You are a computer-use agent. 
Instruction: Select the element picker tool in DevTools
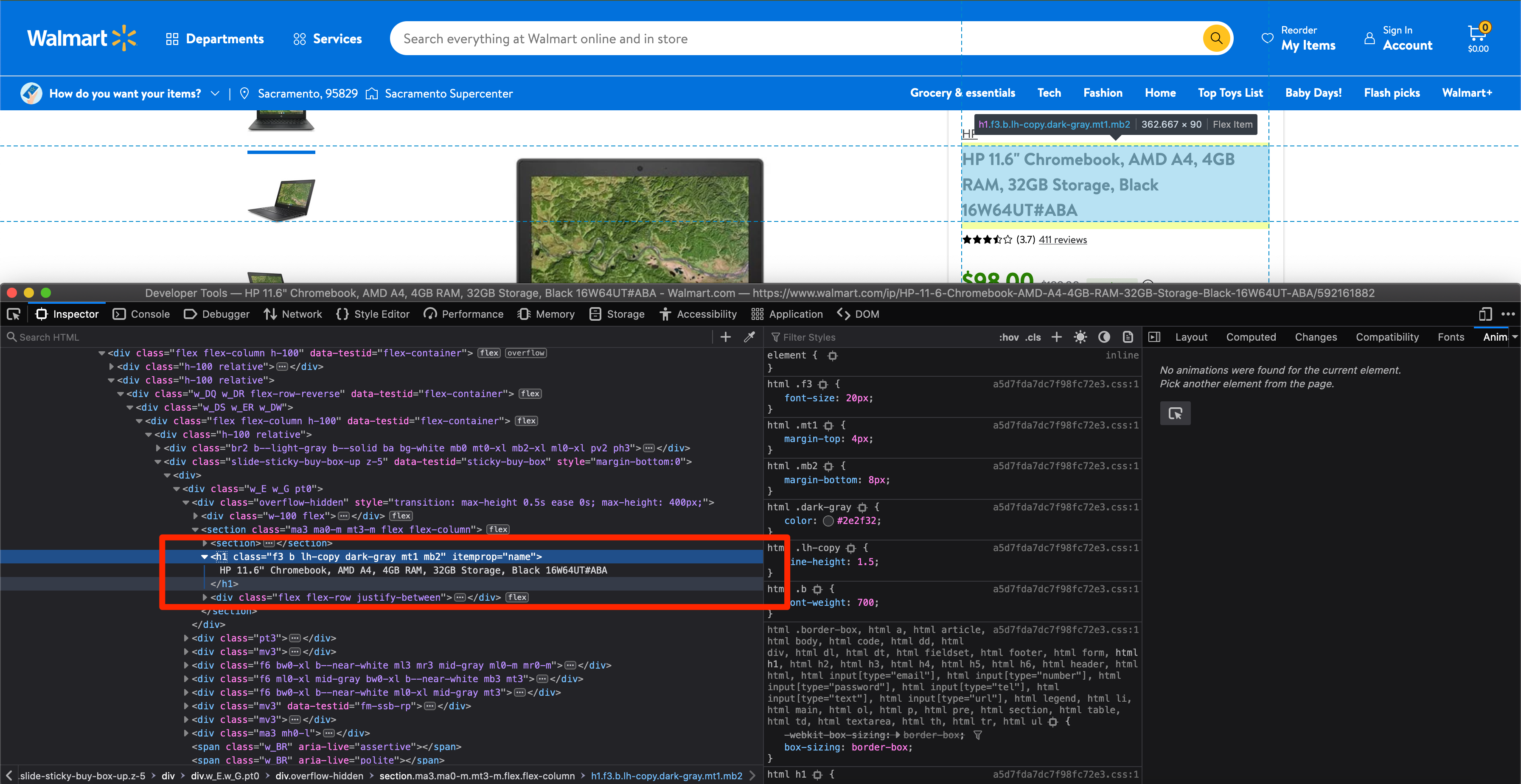13,314
